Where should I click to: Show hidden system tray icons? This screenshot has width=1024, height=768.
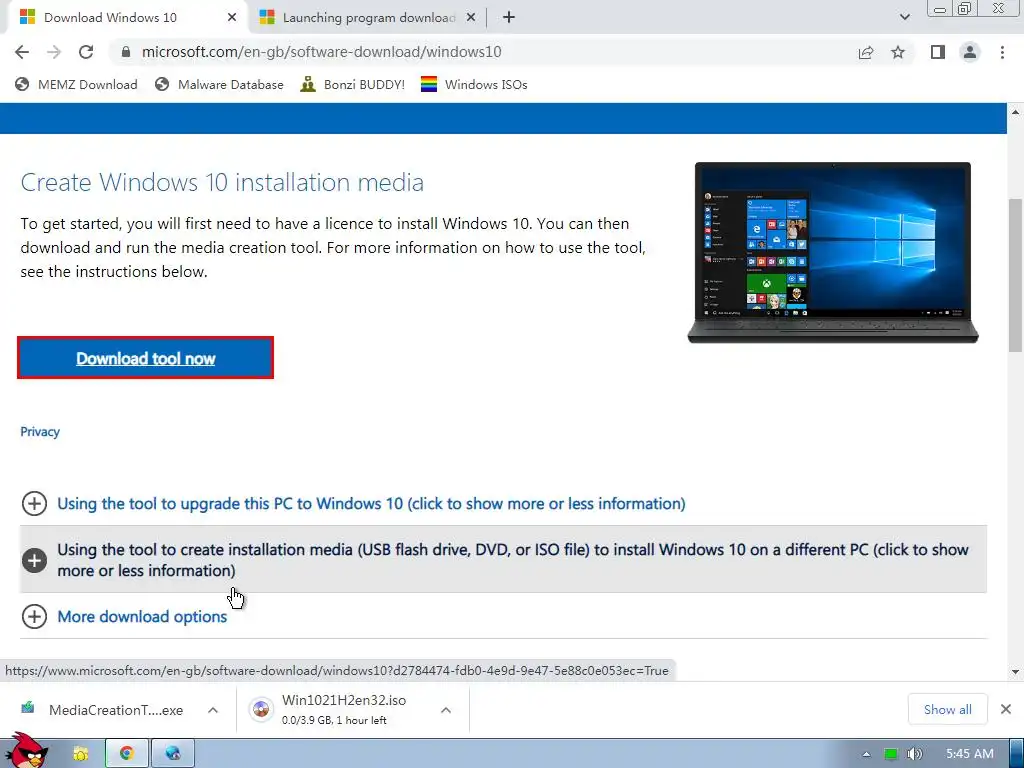[866, 754]
